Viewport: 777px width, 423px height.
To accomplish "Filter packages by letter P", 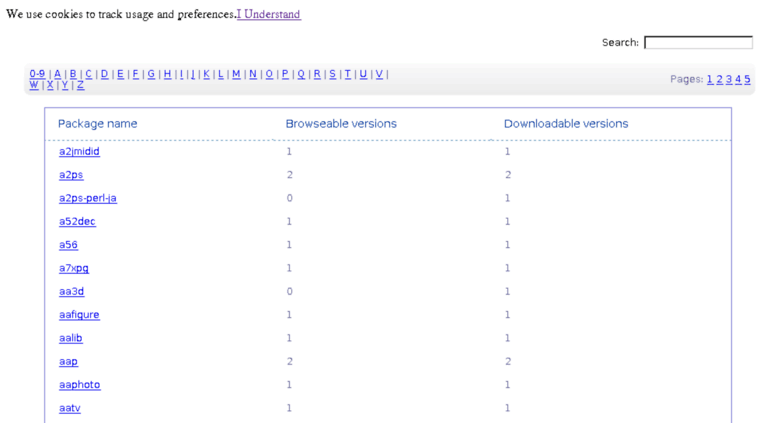I will (x=285, y=74).
